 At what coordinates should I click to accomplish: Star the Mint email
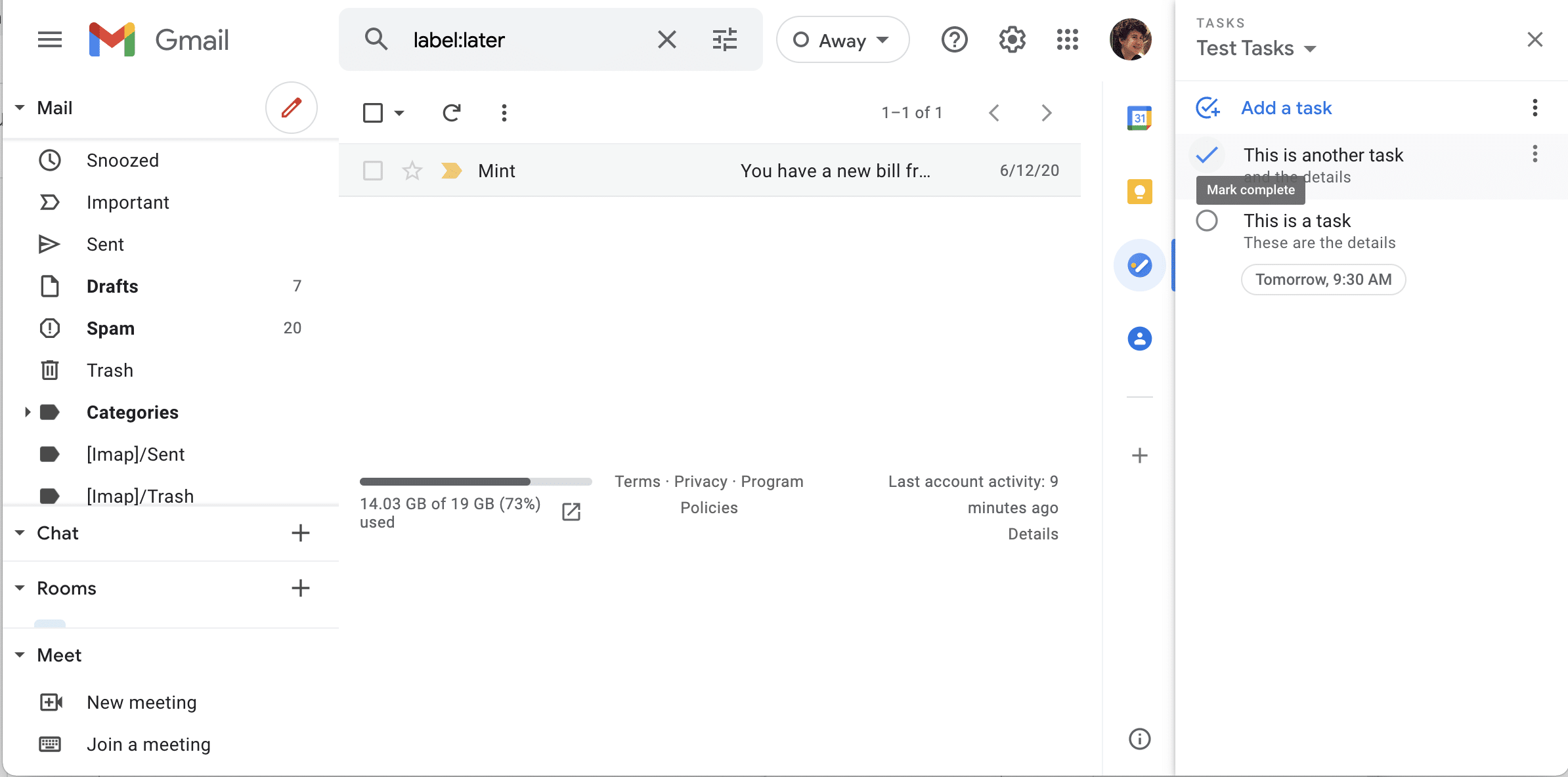click(x=412, y=171)
